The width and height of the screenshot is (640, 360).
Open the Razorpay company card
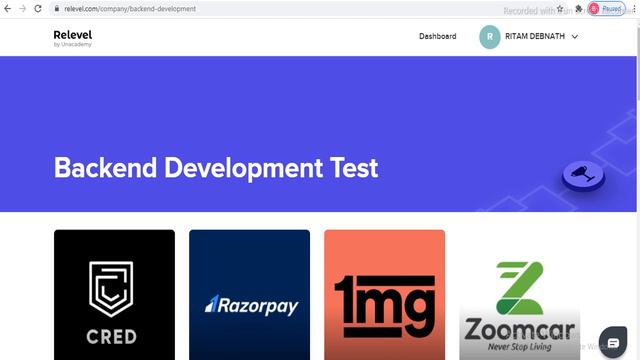(249, 295)
